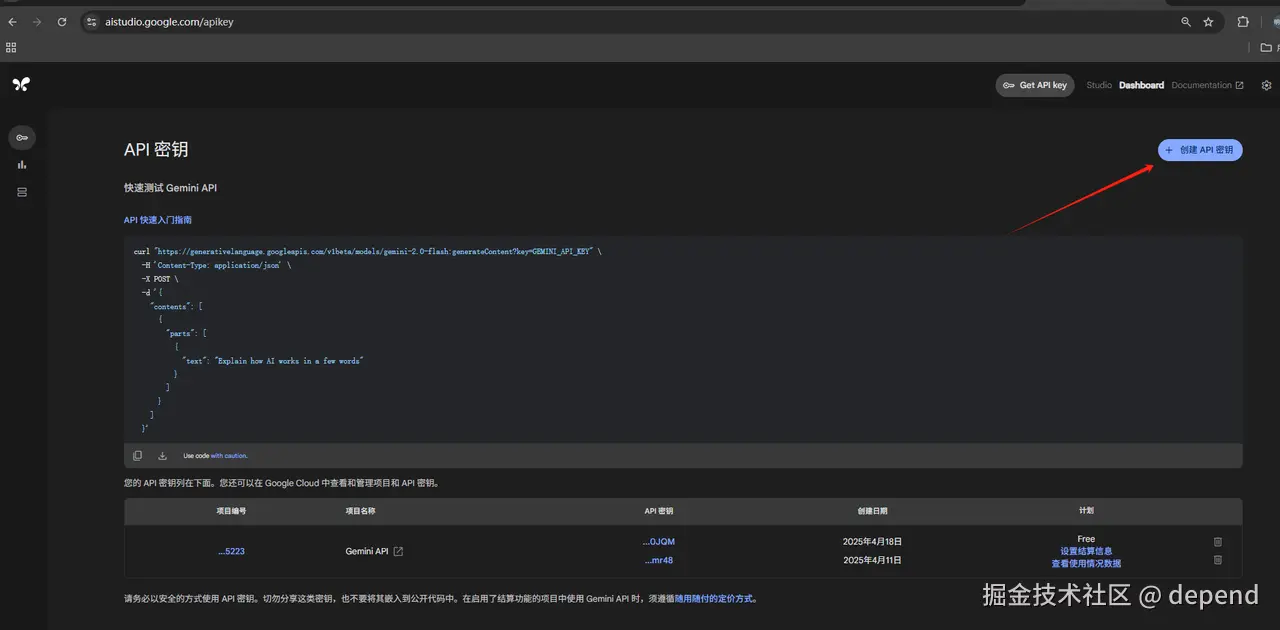The image size is (1280, 630).
Task: Open the Documentation link
Action: click(1207, 85)
